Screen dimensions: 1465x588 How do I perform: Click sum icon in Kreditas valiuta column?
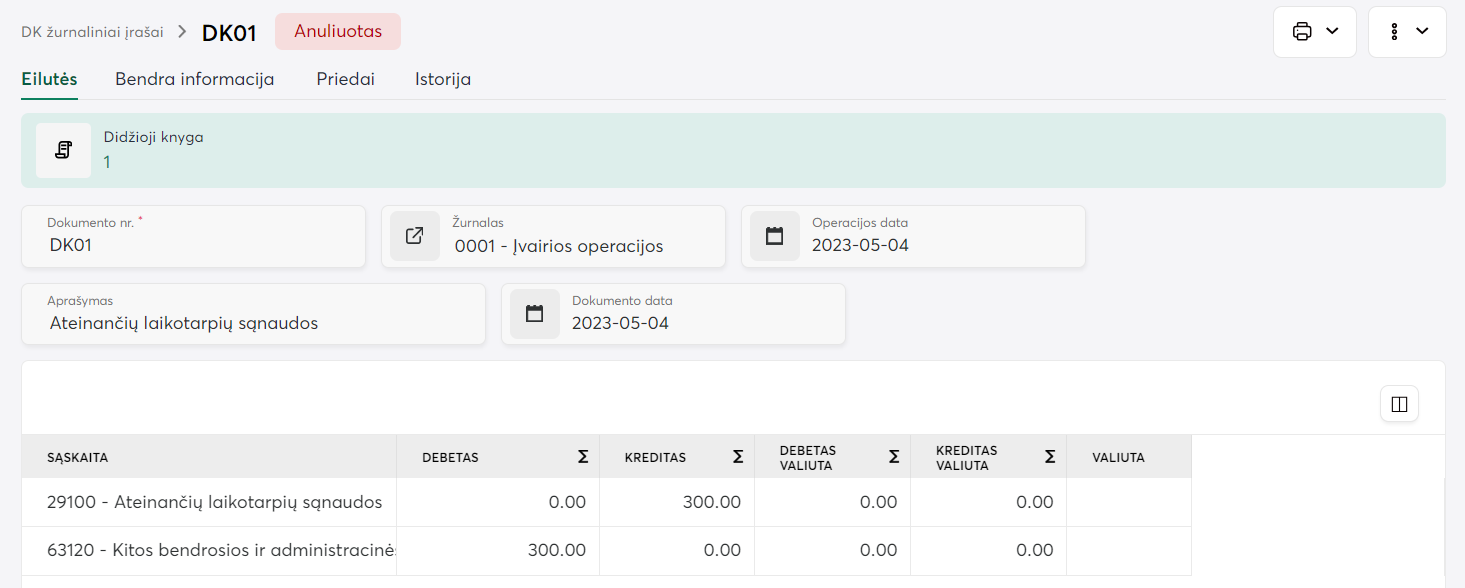pos(1050,457)
